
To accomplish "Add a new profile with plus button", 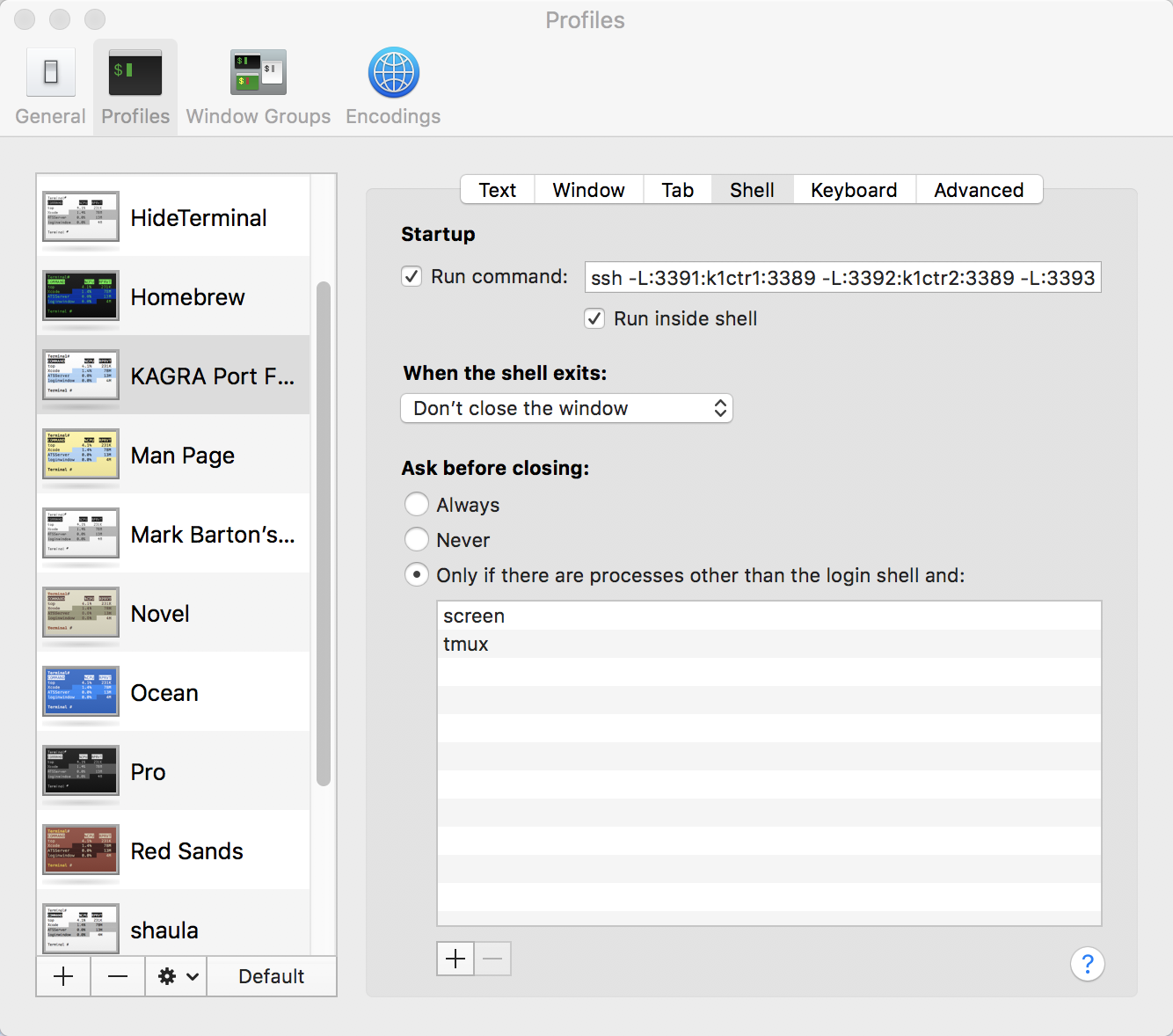I will (63, 976).
